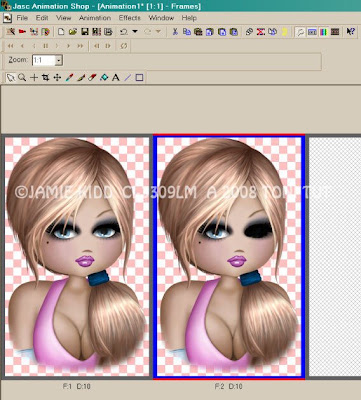Open the Zoom ratio dropdown arrow

click(59, 60)
